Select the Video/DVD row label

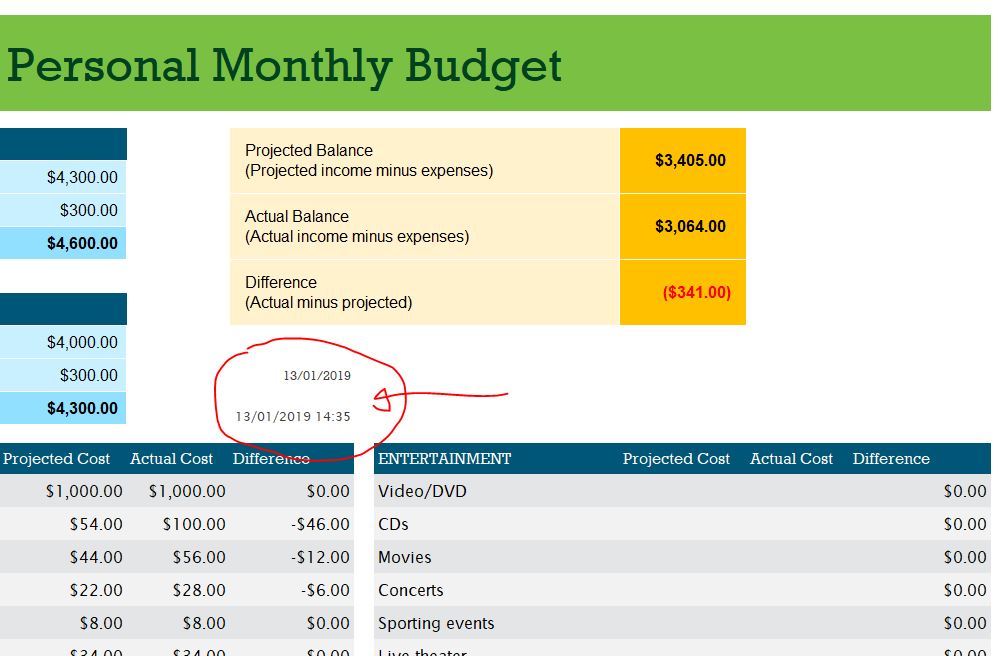422,491
